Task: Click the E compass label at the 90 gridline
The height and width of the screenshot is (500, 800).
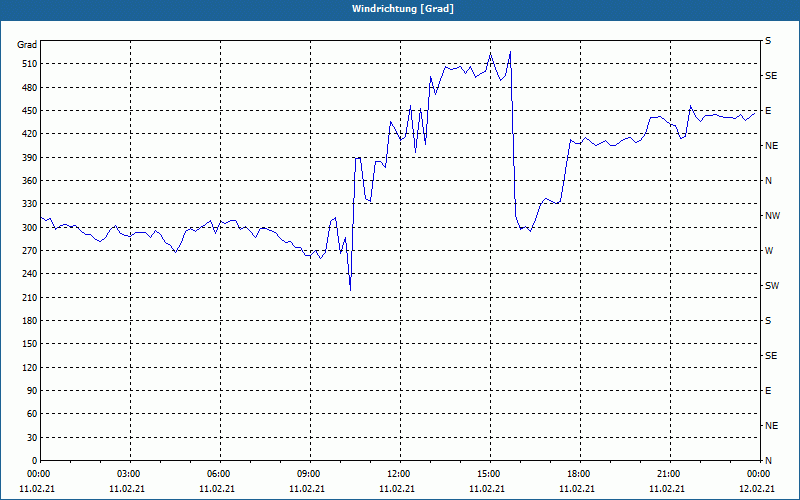Action: point(768,391)
